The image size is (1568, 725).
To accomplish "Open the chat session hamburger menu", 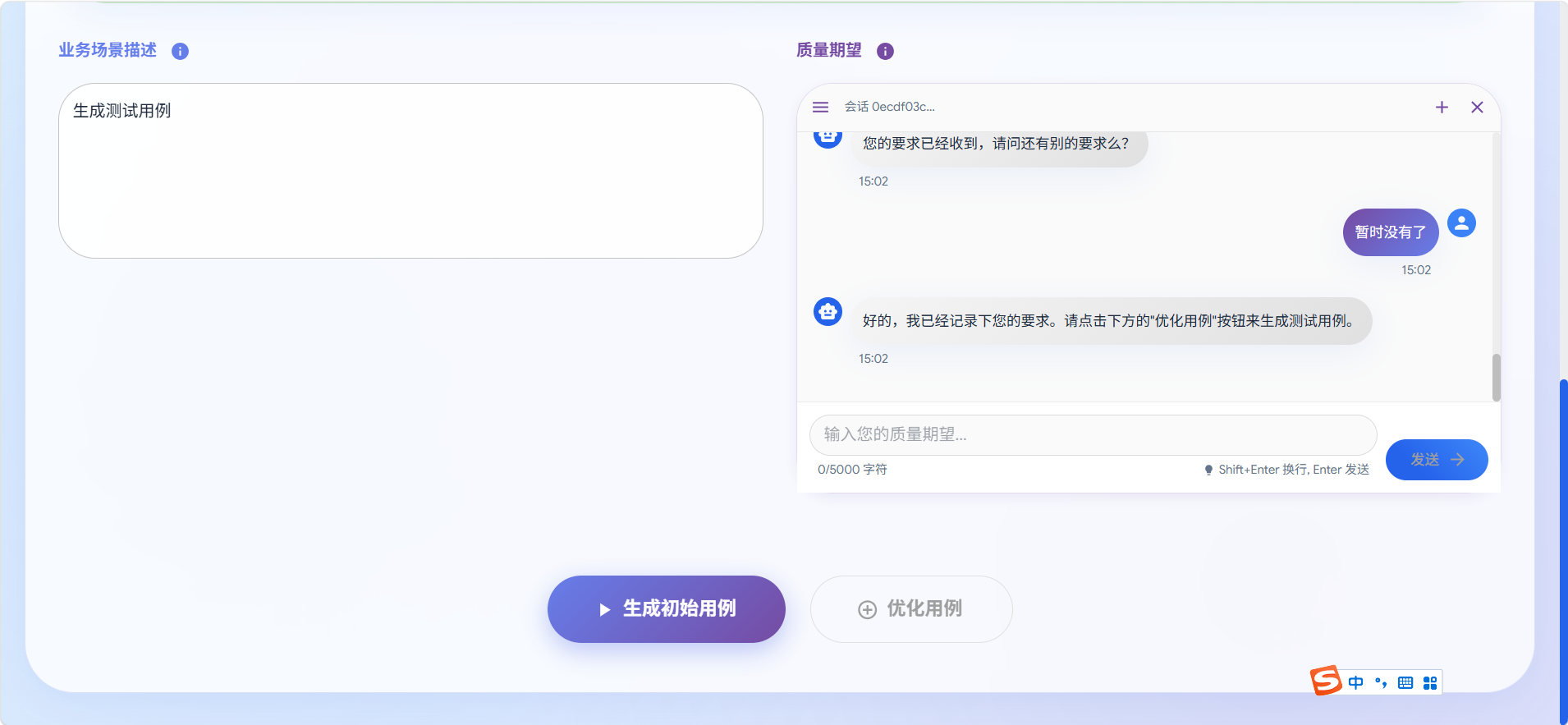I will pos(820,107).
